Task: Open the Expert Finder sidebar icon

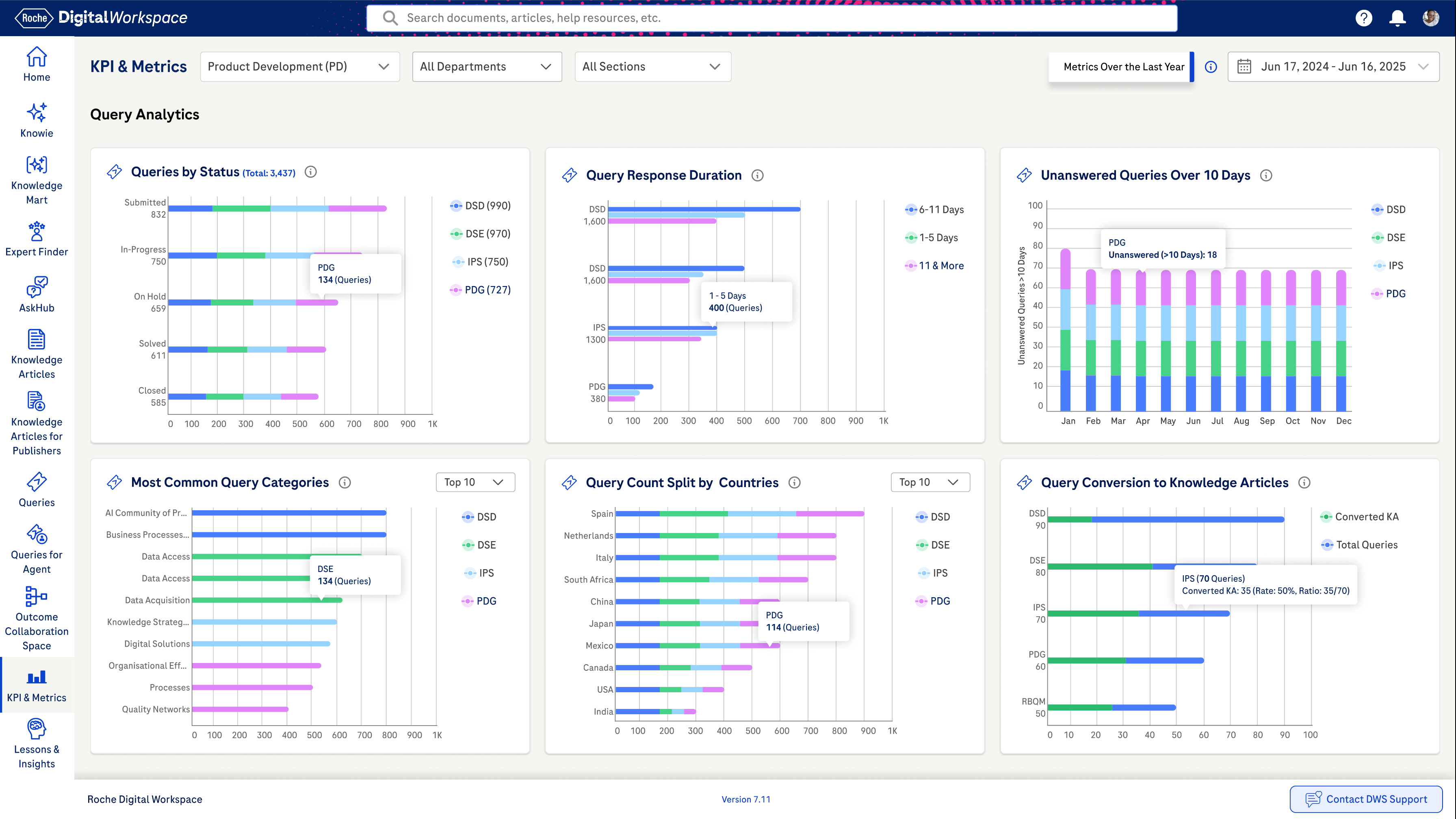Action: coord(37,231)
